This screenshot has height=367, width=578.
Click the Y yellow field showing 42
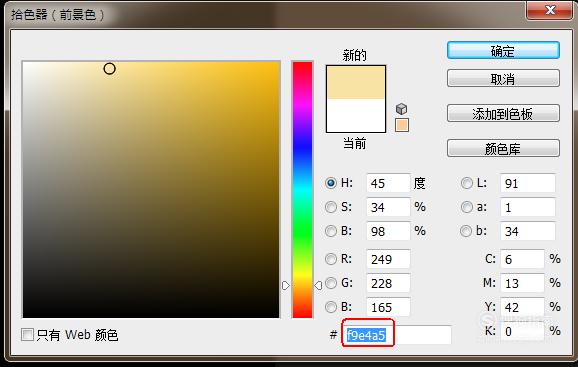click(x=522, y=307)
